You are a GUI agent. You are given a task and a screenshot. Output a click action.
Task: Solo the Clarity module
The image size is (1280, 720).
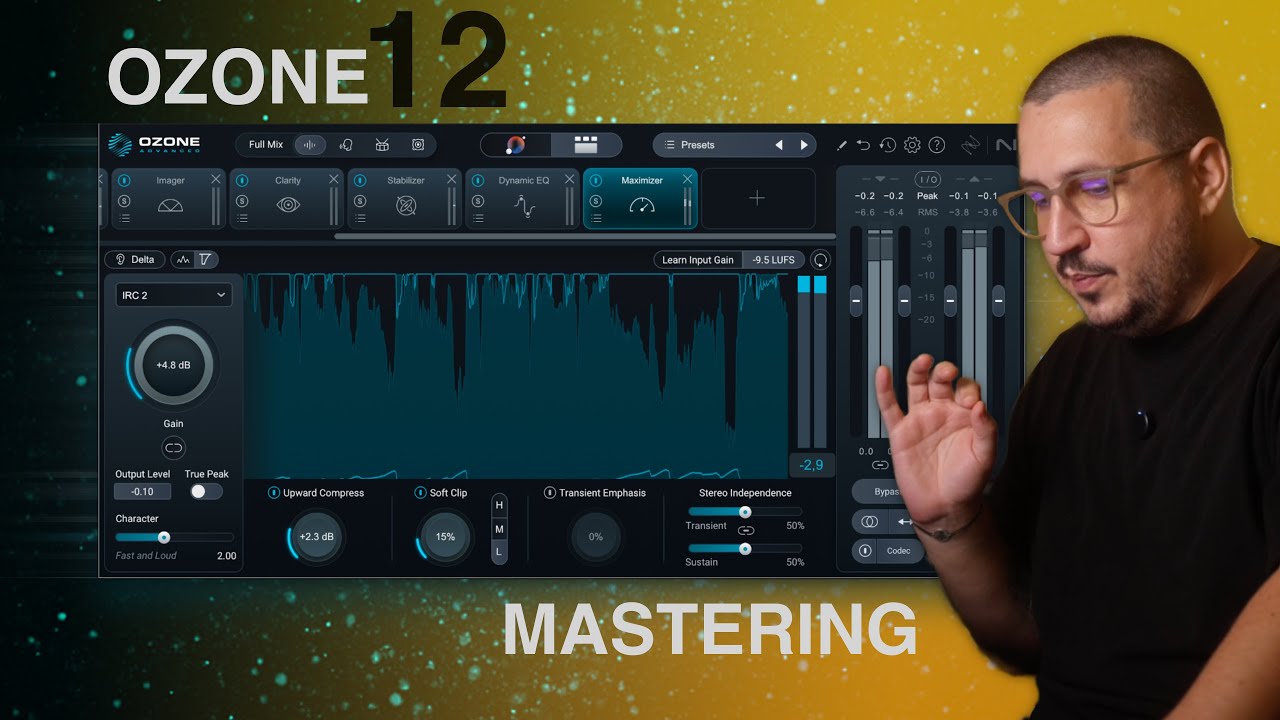point(242,201)
